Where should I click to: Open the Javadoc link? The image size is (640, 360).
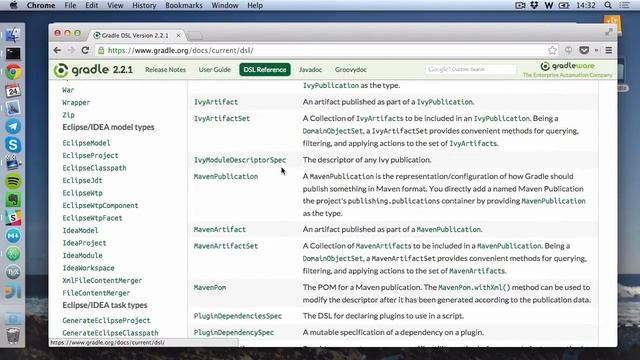(x=310, y=70)
